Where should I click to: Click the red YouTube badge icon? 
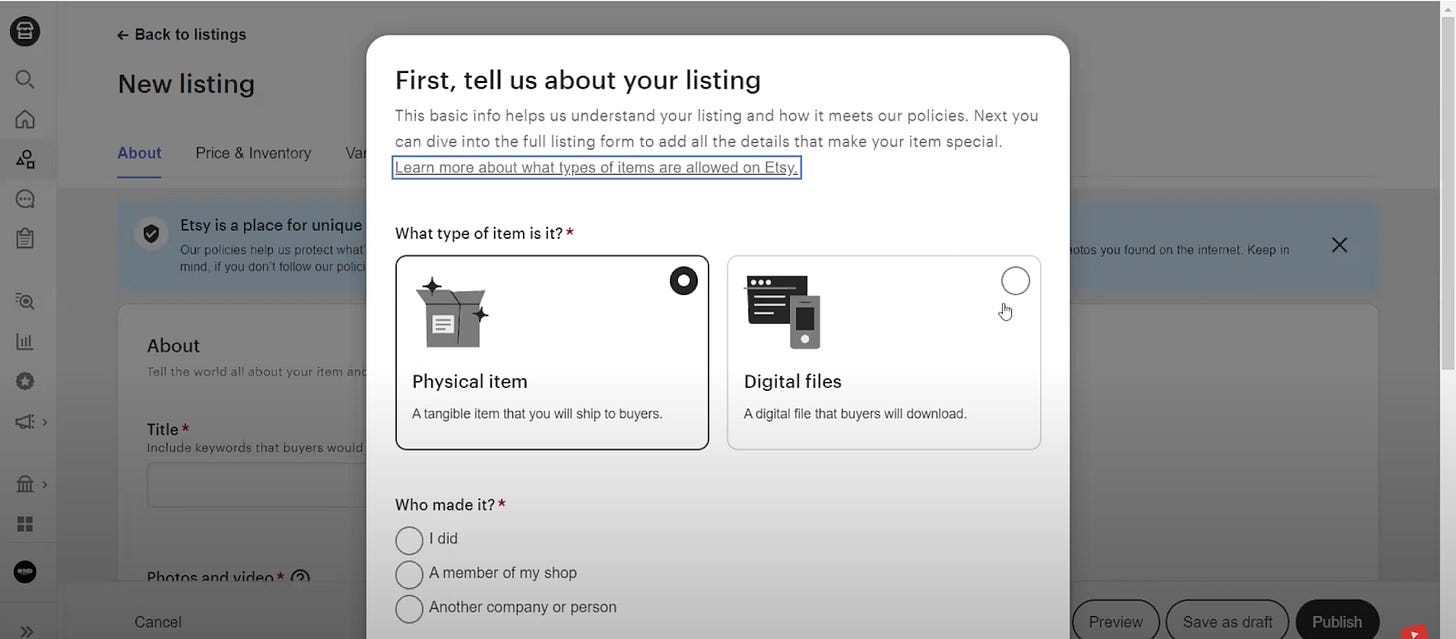pos(1414,632)
